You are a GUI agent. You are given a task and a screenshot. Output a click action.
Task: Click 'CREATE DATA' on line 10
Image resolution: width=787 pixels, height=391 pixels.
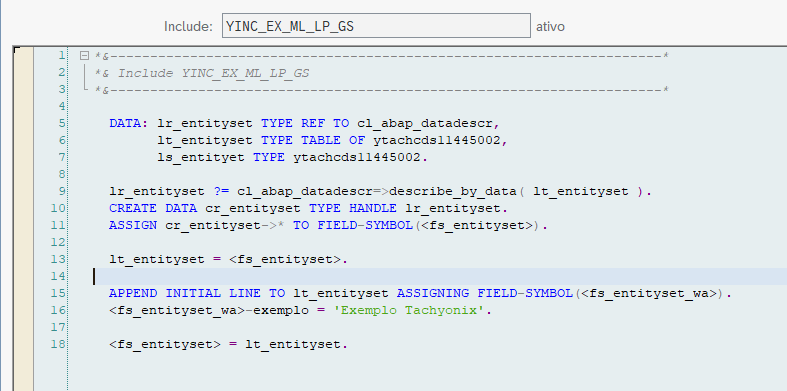click(153, 208)
